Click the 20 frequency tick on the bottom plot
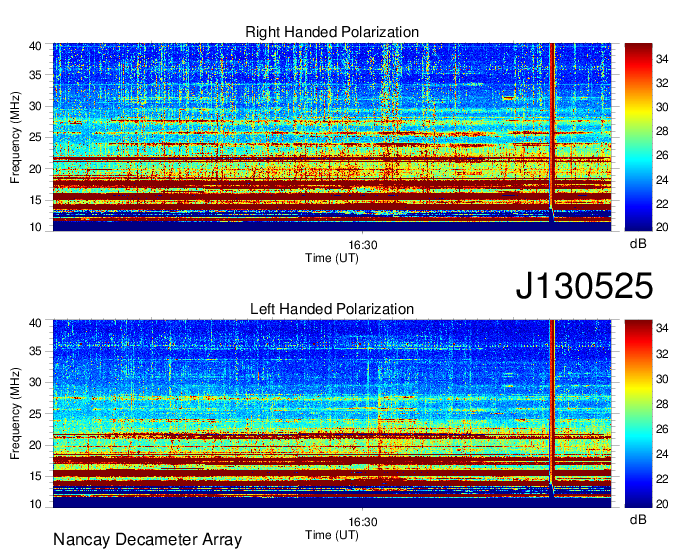 pyautogui.click(x=36, y=445)
